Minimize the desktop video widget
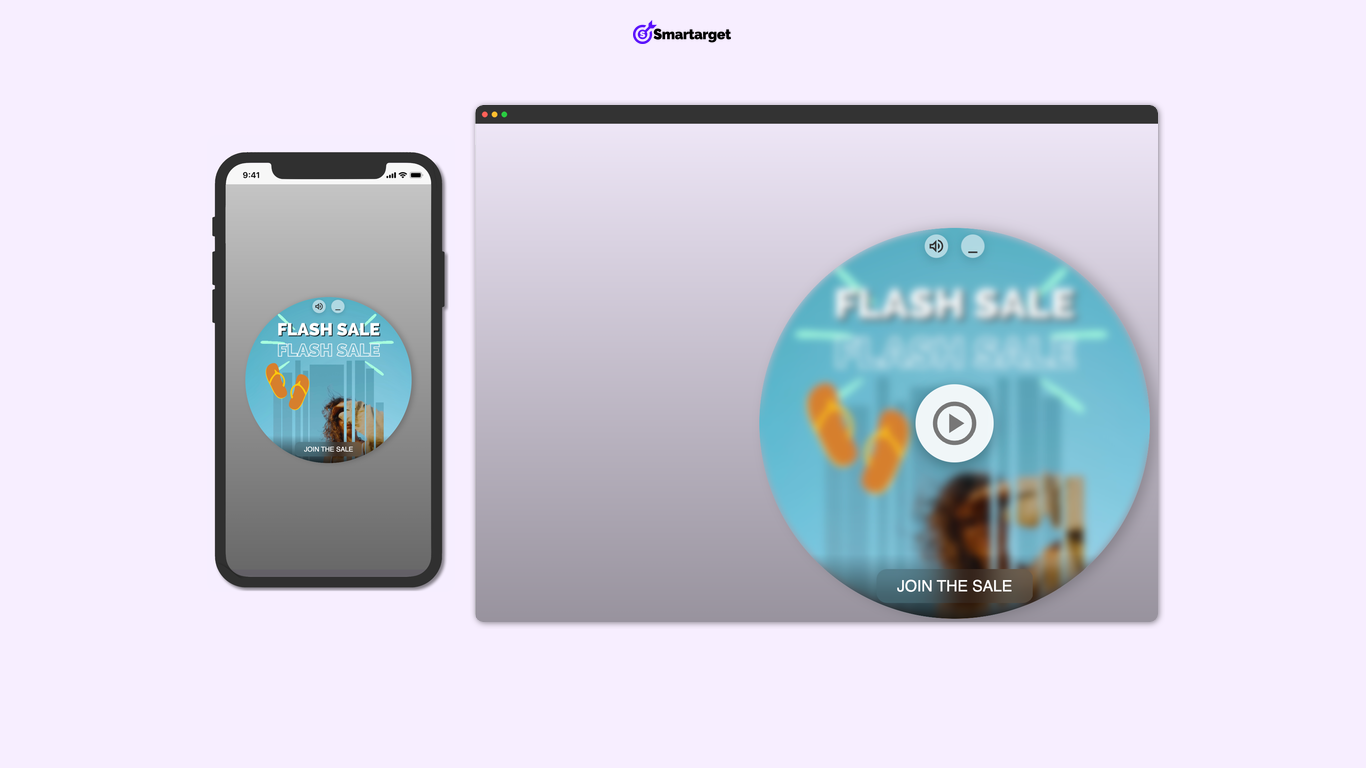The image size is (1366, 768). click(972, 246)
